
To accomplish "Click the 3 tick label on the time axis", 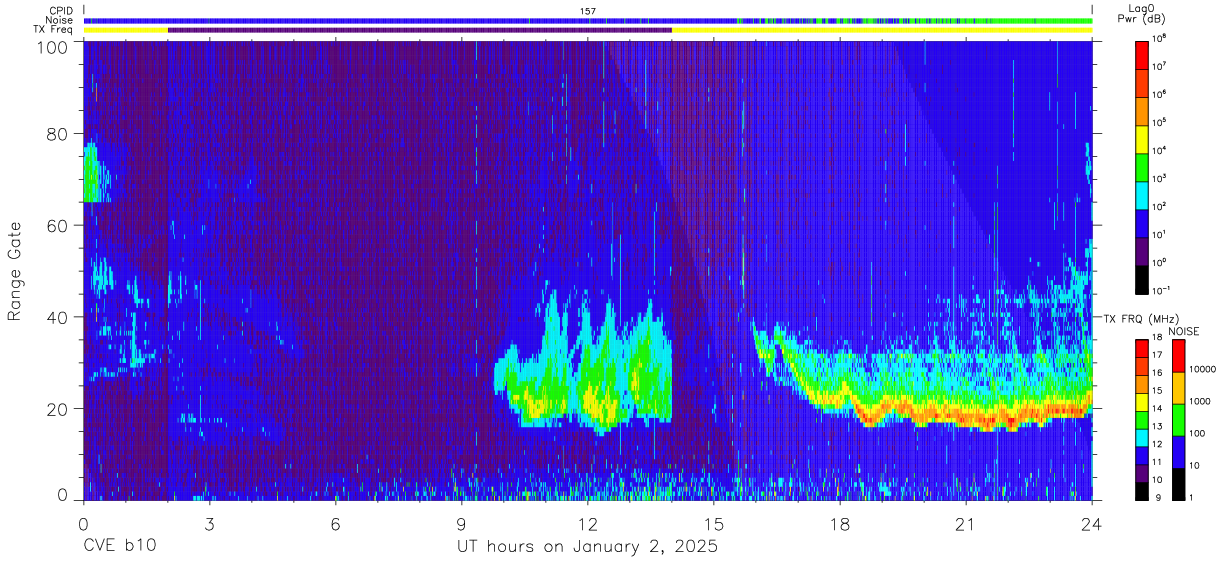I will pos(209,523).
